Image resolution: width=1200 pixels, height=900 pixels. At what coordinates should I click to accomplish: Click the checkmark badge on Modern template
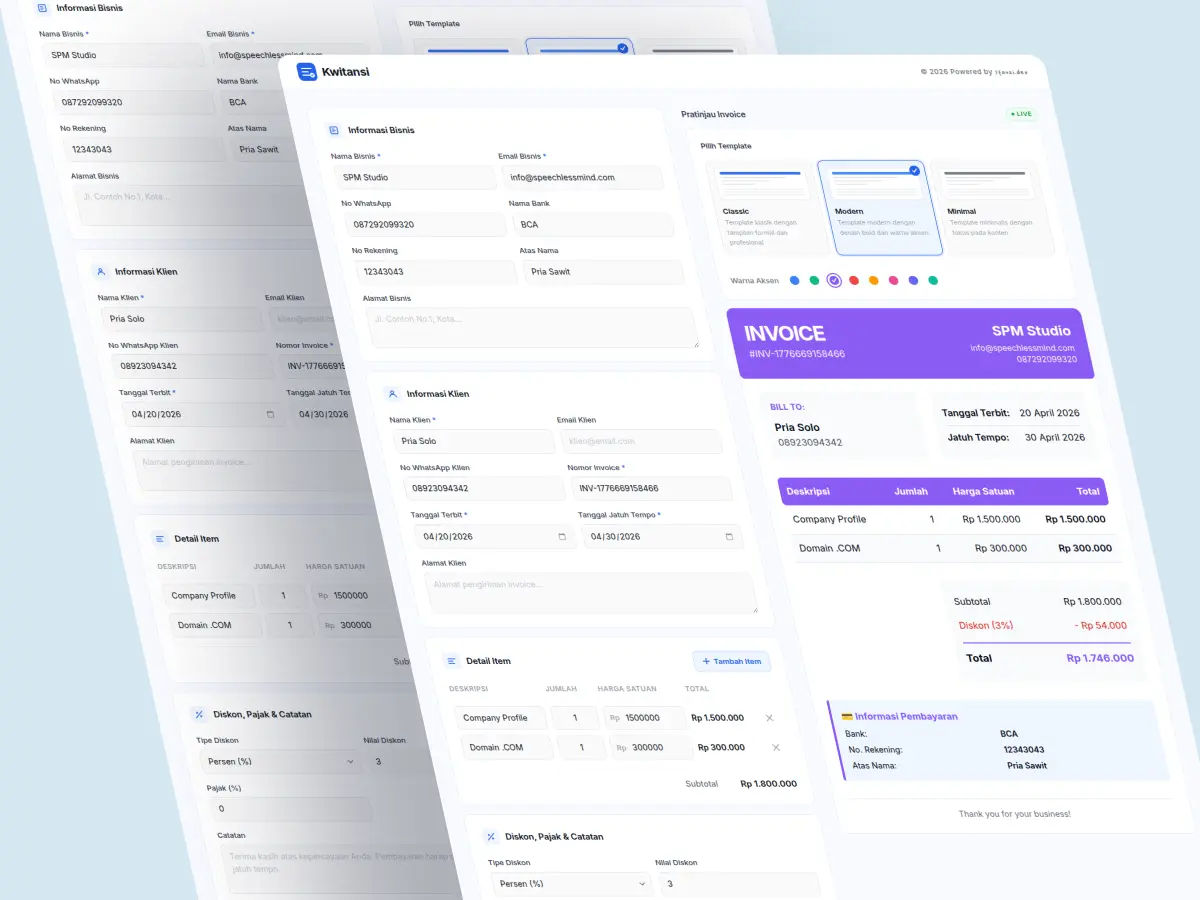[914, 170]
